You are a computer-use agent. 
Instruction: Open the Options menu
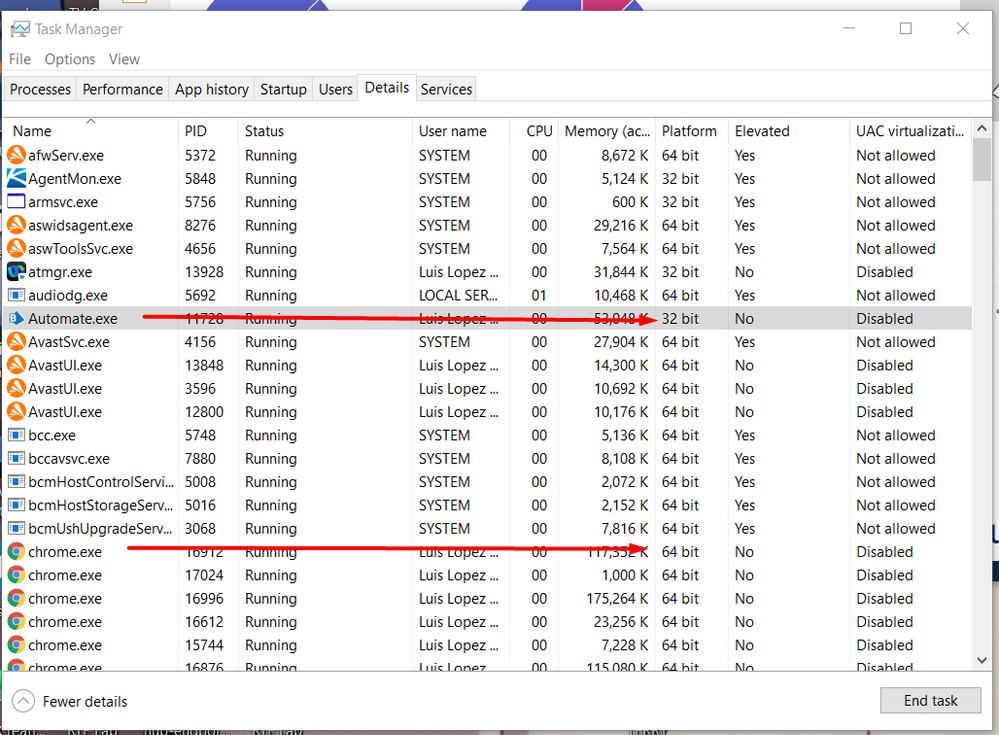(69, 59)
